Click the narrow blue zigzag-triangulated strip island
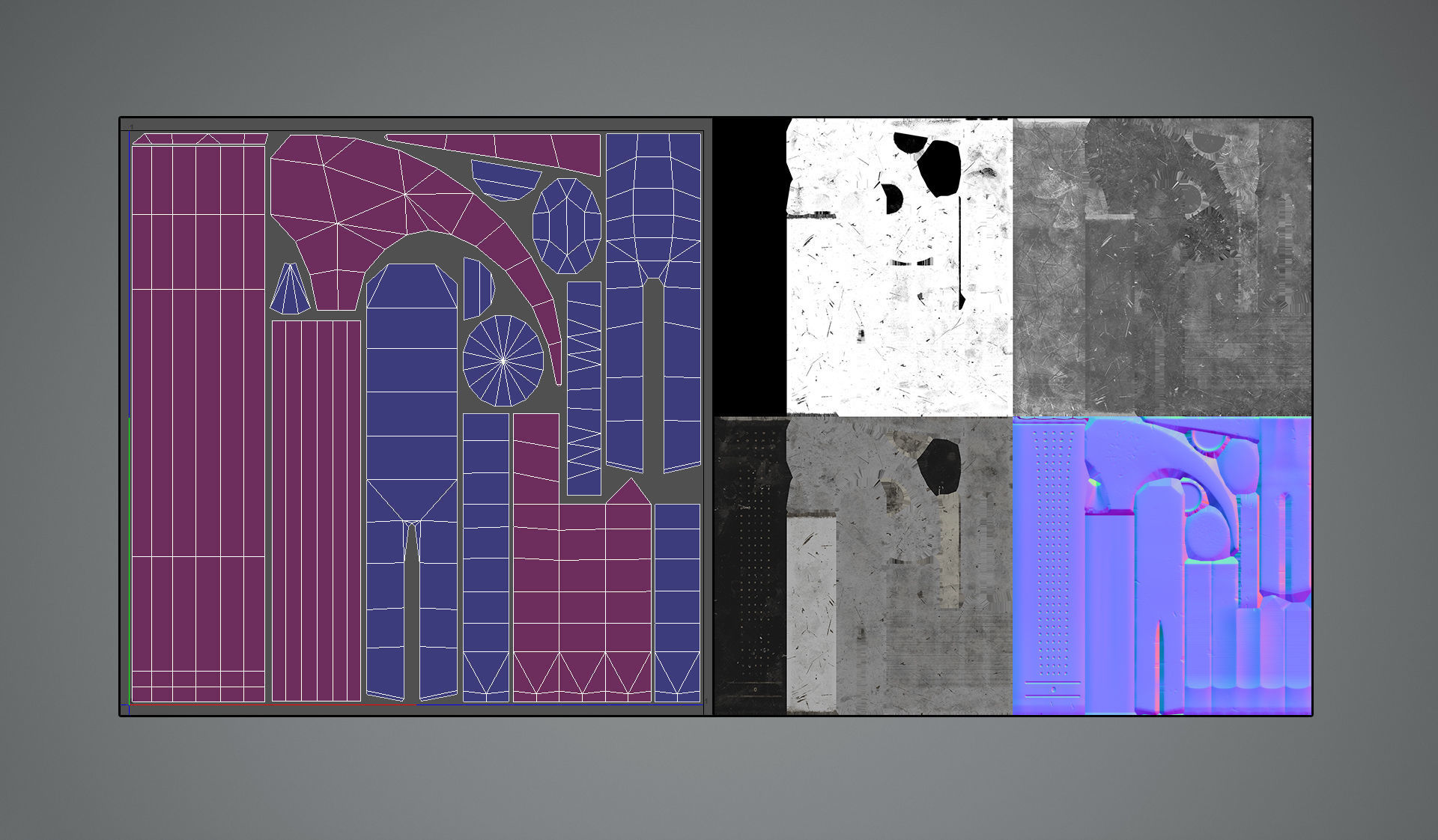 pos(584,388)
